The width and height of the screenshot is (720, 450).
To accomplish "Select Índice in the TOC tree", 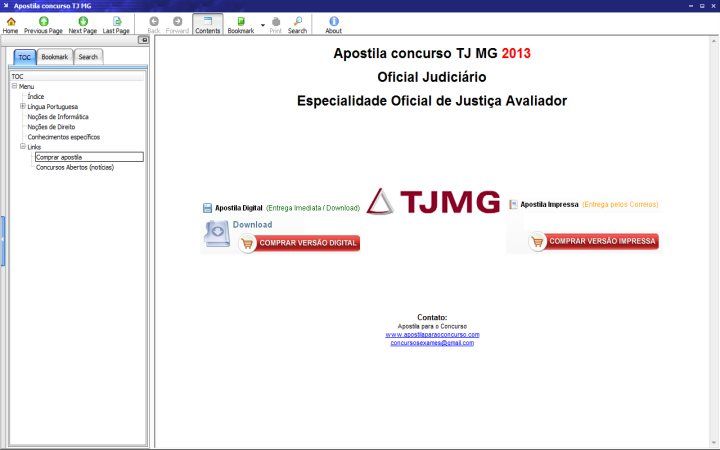I will (x=36, y=96).
